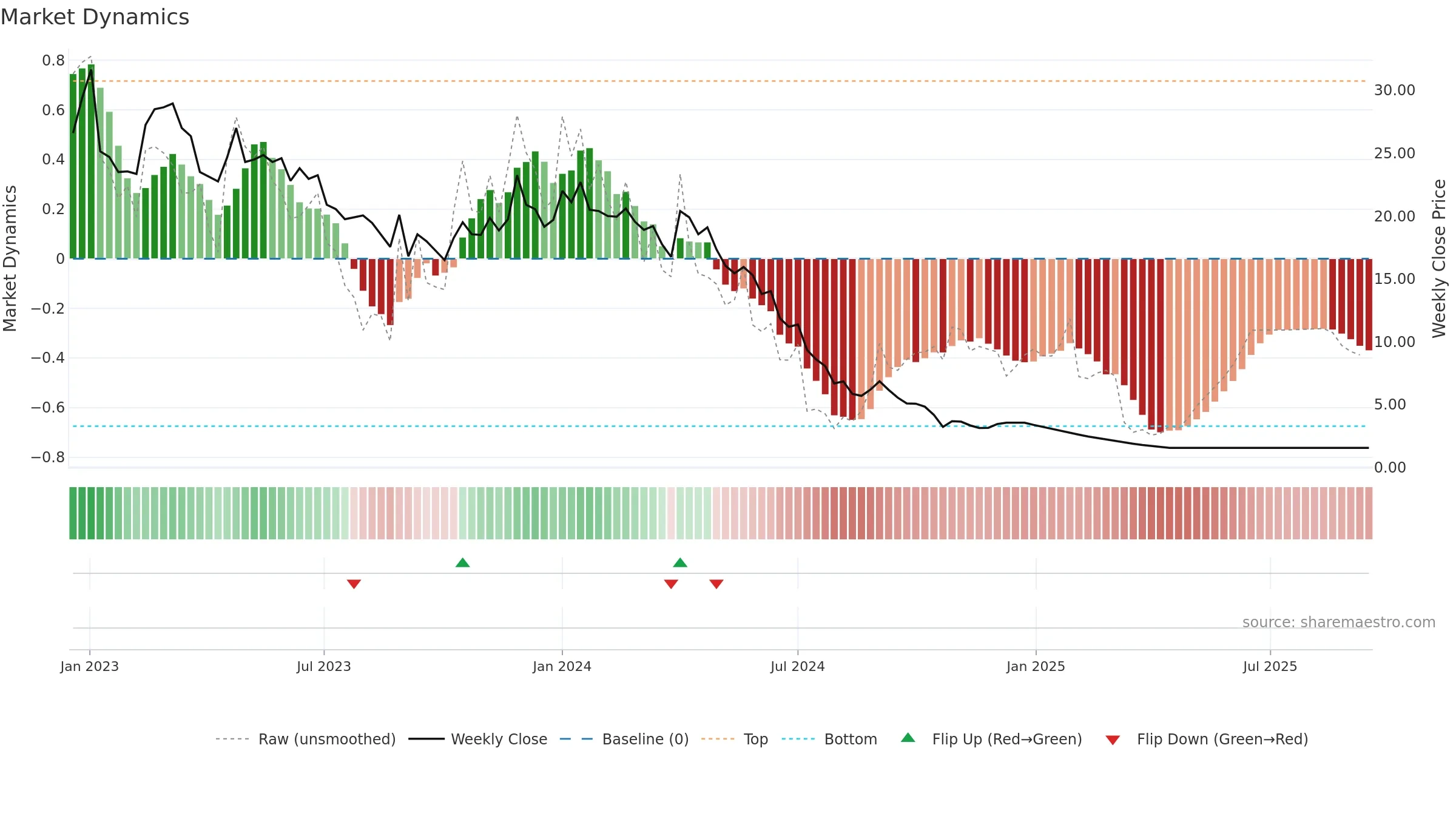This screenshot has width=1456, height=819.
Task: Click the −0.2 left axis tick label
Action: pos(48,309)
